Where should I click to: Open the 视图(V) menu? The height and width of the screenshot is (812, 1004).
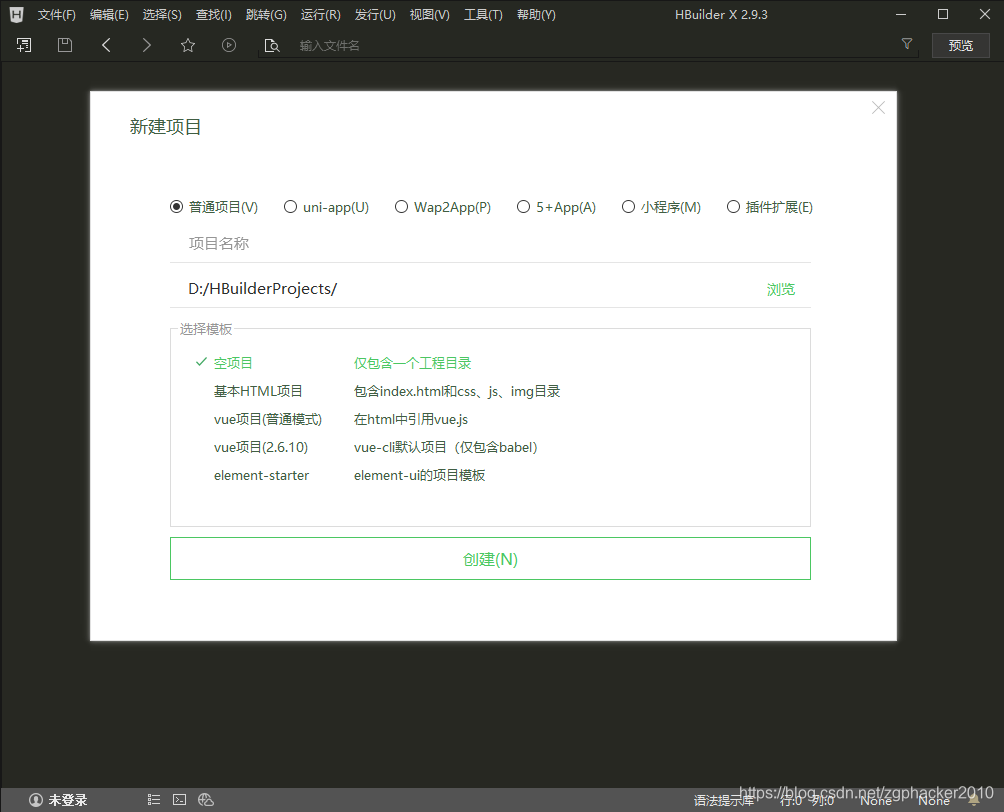pyautogui.click(x=429, y=15)
